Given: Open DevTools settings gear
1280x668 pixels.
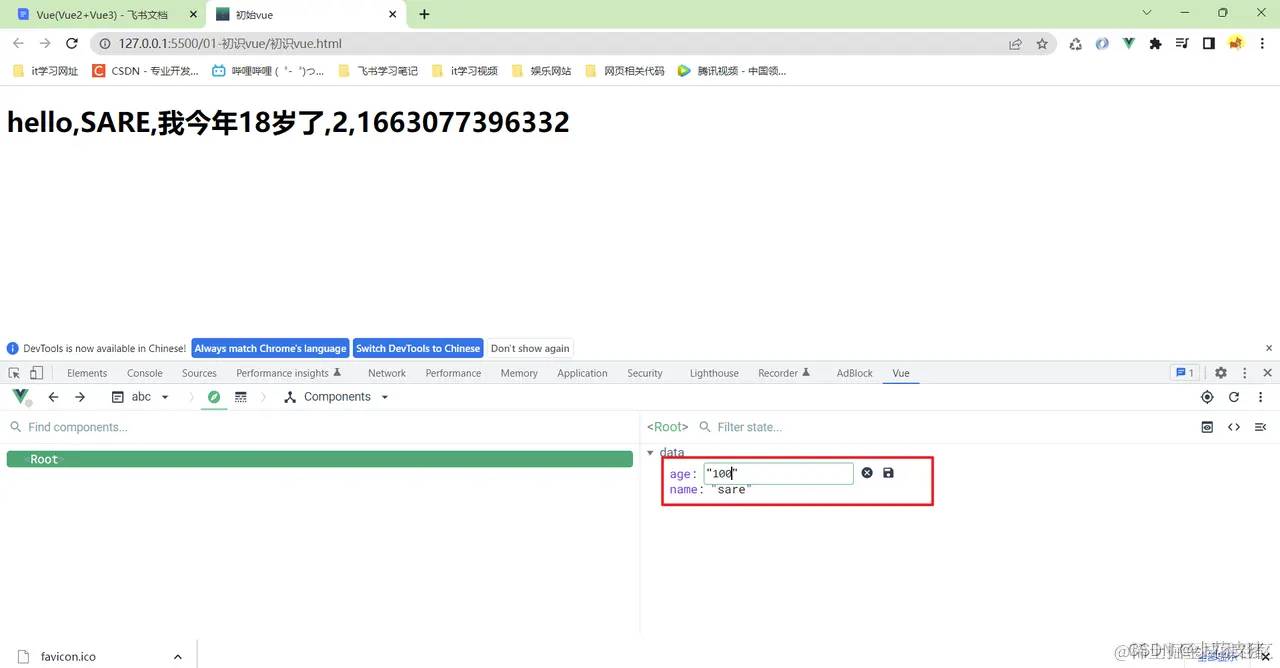Looking at the screenshot, I should coord(1221,373).
